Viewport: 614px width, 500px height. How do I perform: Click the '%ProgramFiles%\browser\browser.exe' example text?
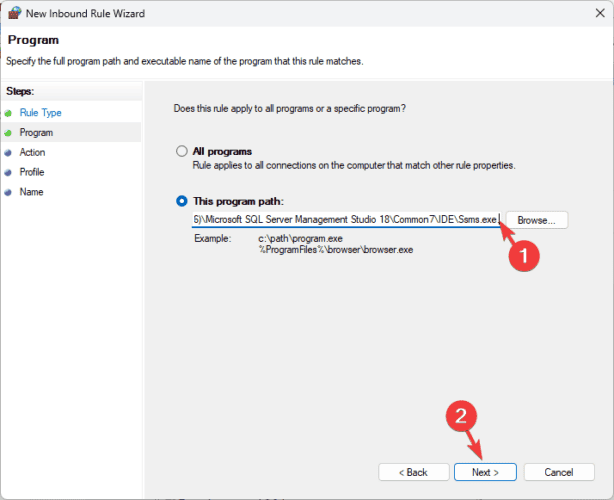[x=336, y=250]
